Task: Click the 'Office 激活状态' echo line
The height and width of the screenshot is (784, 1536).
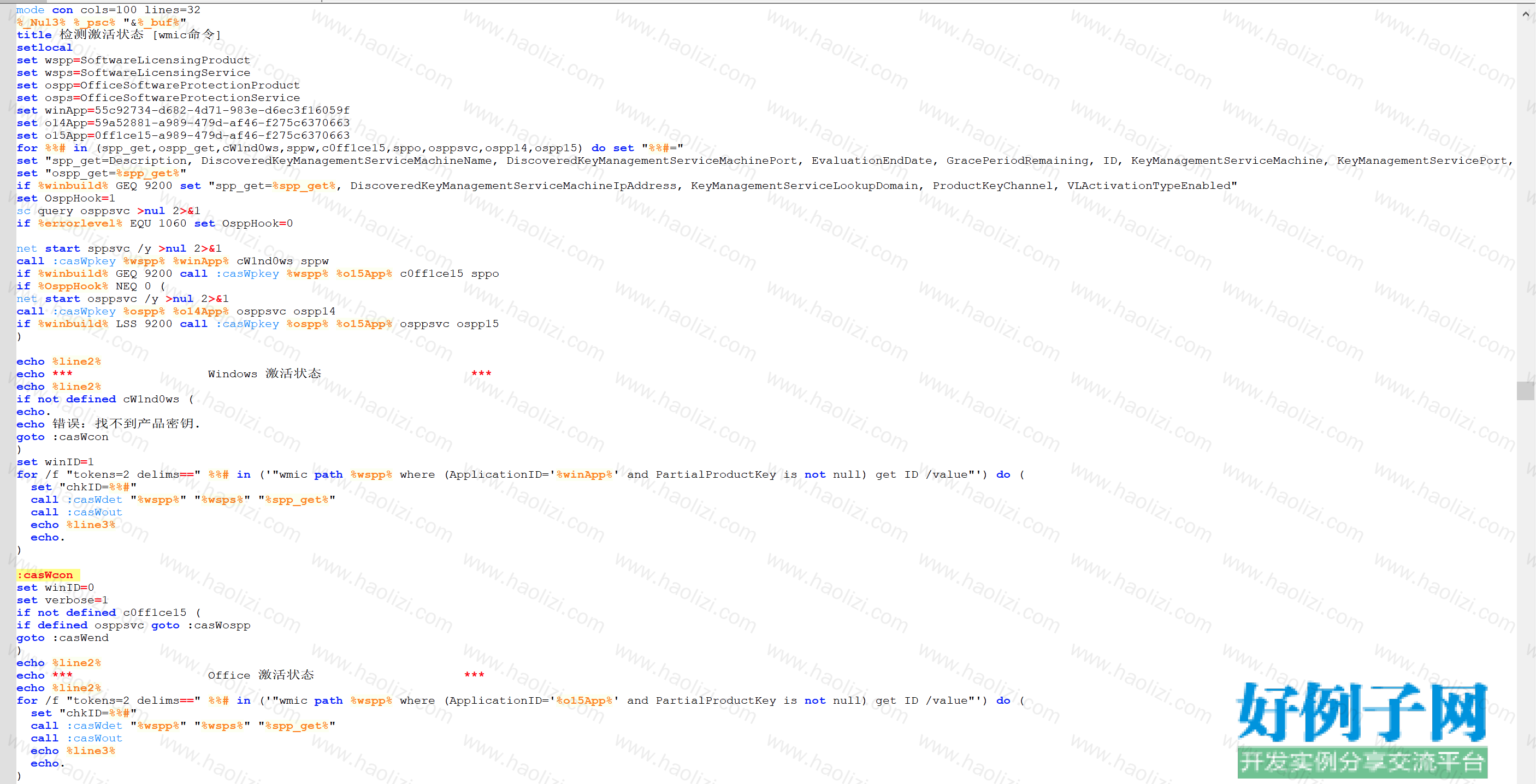Action: click(x=250, y=675)
